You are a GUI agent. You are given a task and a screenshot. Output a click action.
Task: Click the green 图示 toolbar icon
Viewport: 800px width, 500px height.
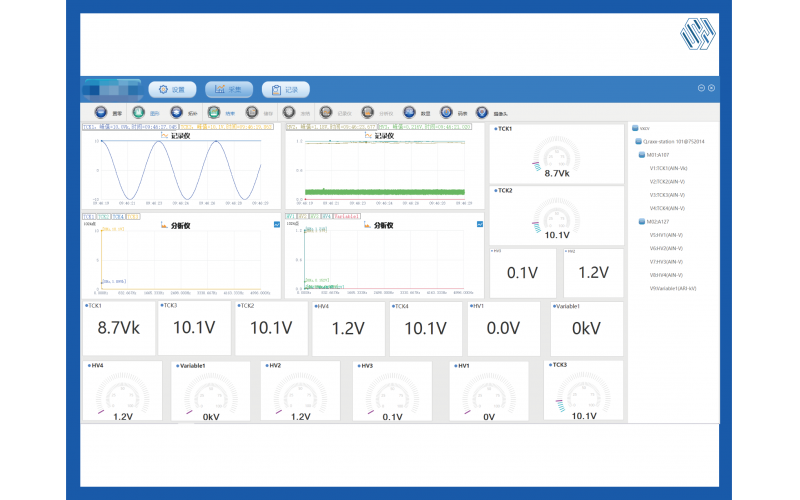pos(139,113)
